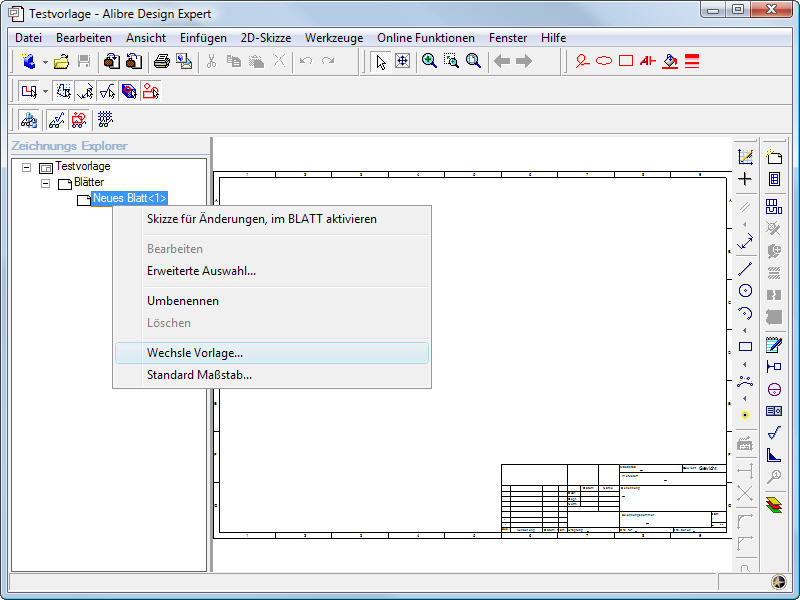Screen dimensions: 800x600
Task: Click the previous view left arrow
Action: click(502, 61)
